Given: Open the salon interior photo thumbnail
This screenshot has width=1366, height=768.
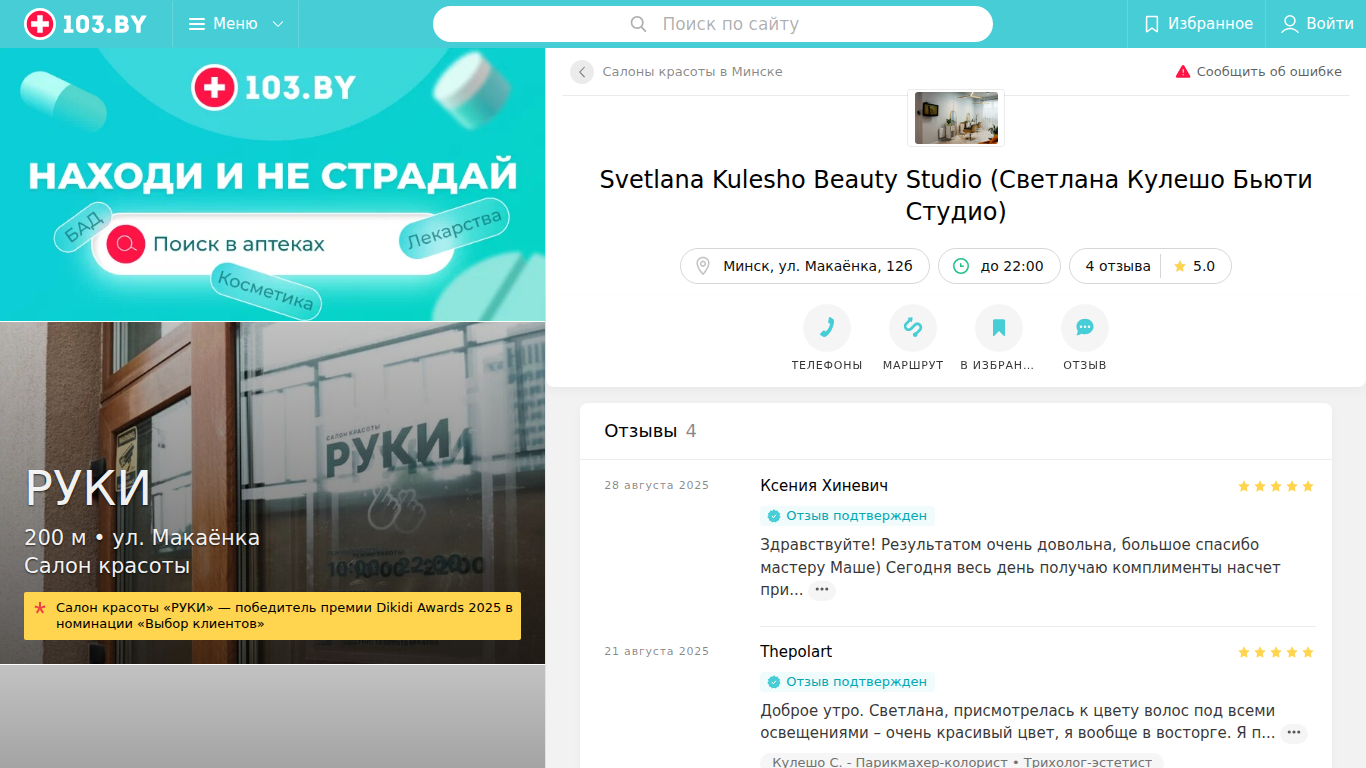Looking at the screenshot, I should tap(955, 118).
